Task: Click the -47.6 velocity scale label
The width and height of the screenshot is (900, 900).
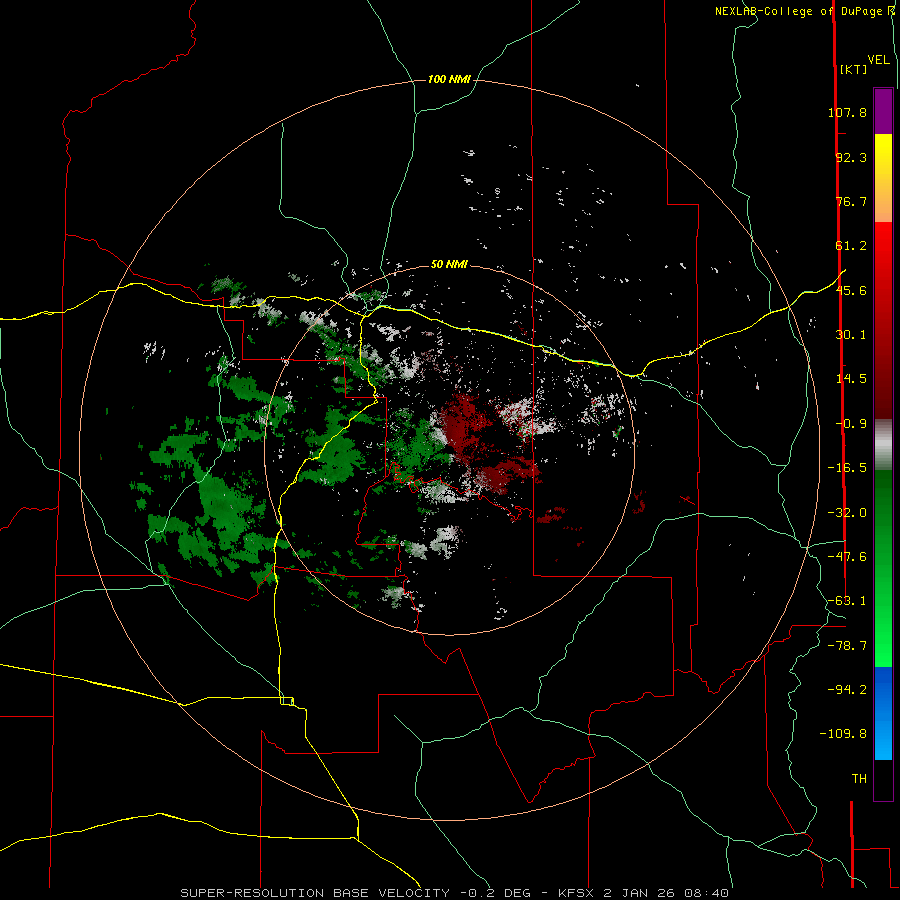Action: coord(847,557)
